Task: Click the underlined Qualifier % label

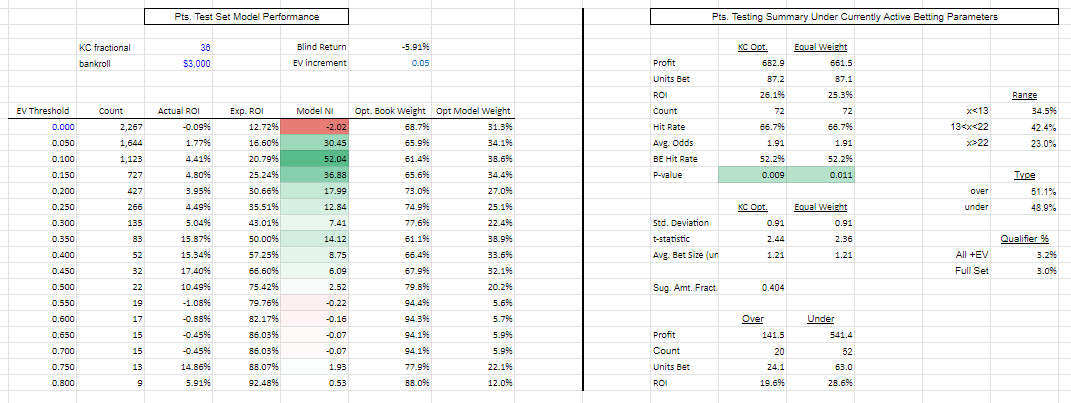Action: coord(1022,239)
